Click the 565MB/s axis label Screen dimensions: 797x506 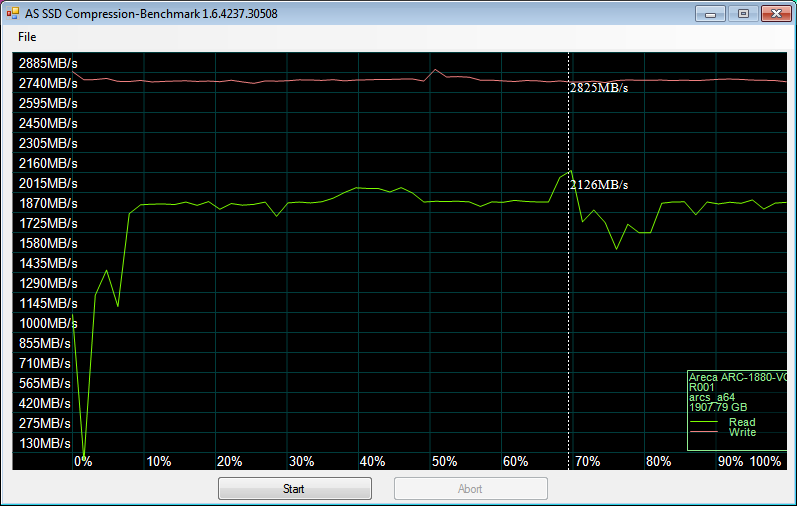(x=45, y=383)
